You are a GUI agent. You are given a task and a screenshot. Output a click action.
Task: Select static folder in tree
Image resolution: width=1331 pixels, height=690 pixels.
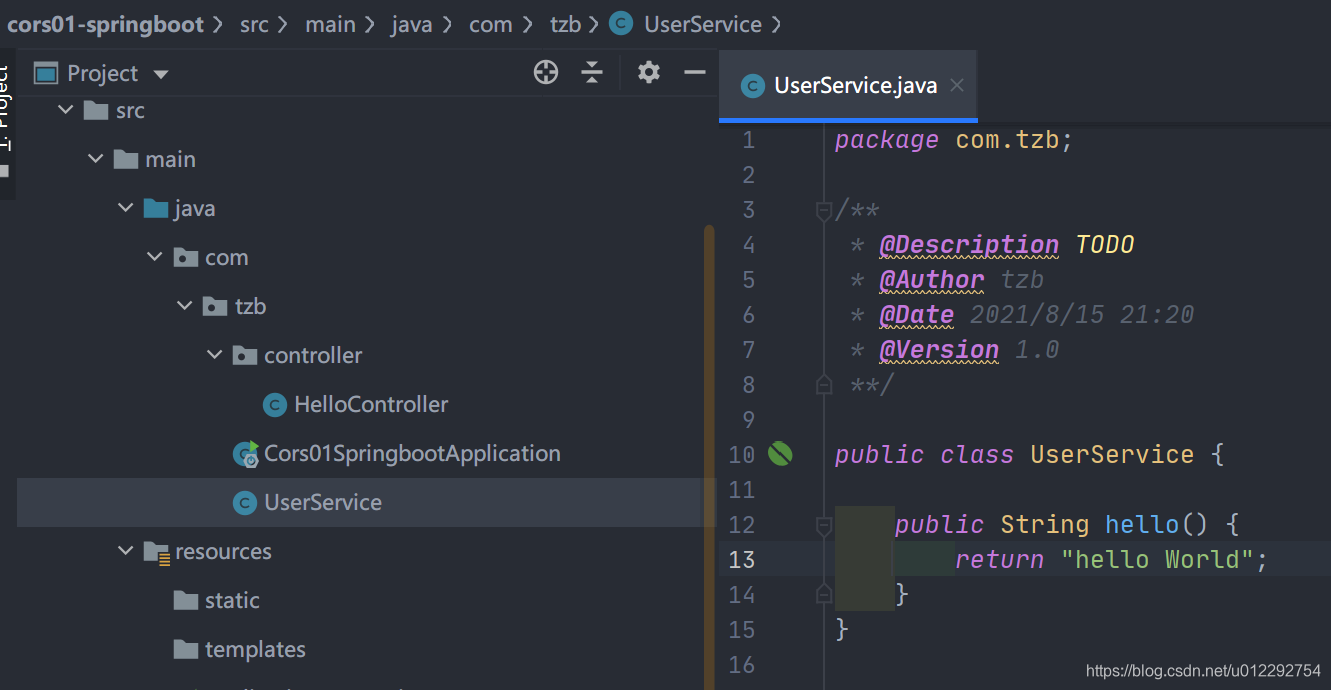pos(232,600)
